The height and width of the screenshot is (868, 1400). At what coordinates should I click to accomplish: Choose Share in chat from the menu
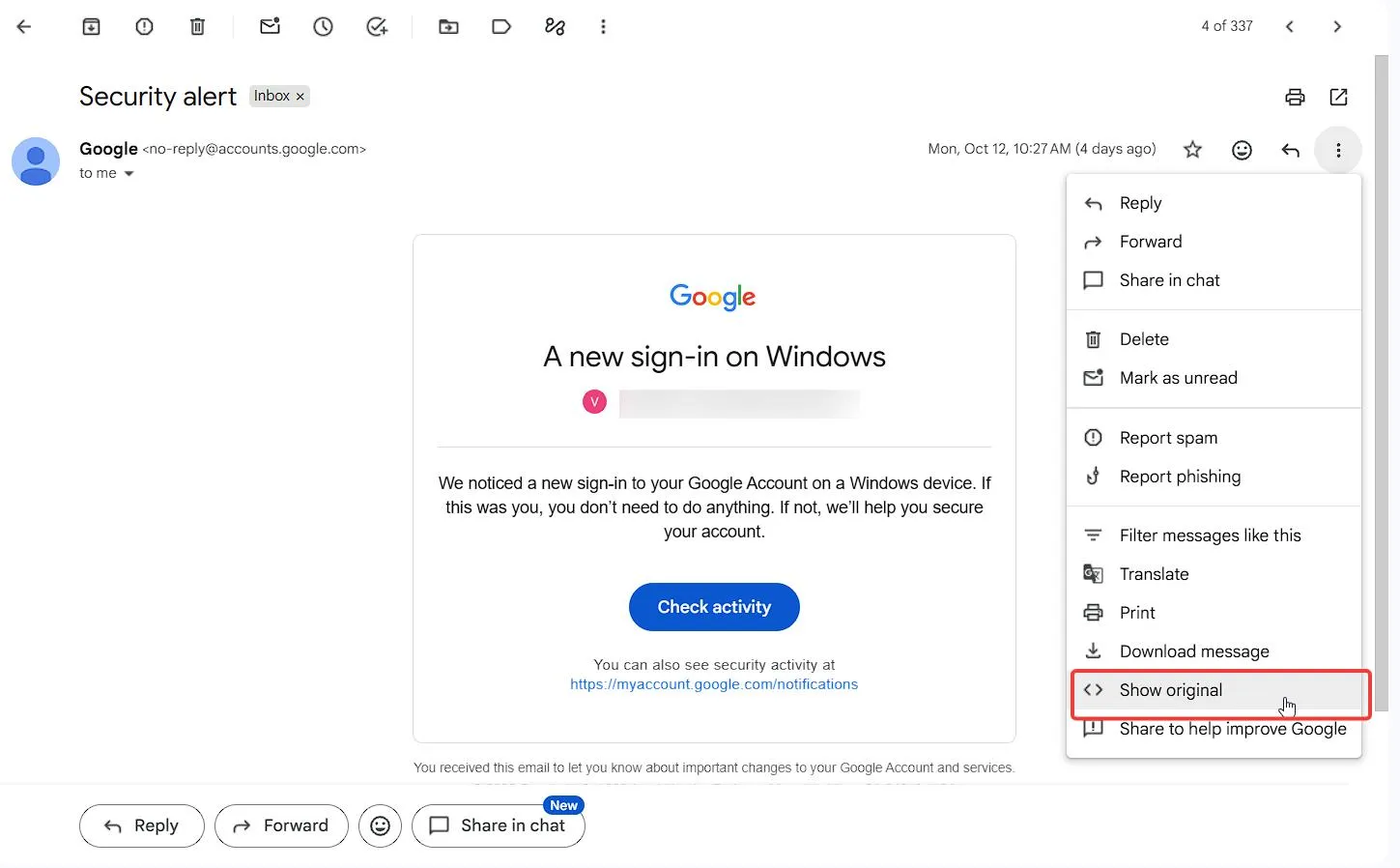coord(1214,280)
